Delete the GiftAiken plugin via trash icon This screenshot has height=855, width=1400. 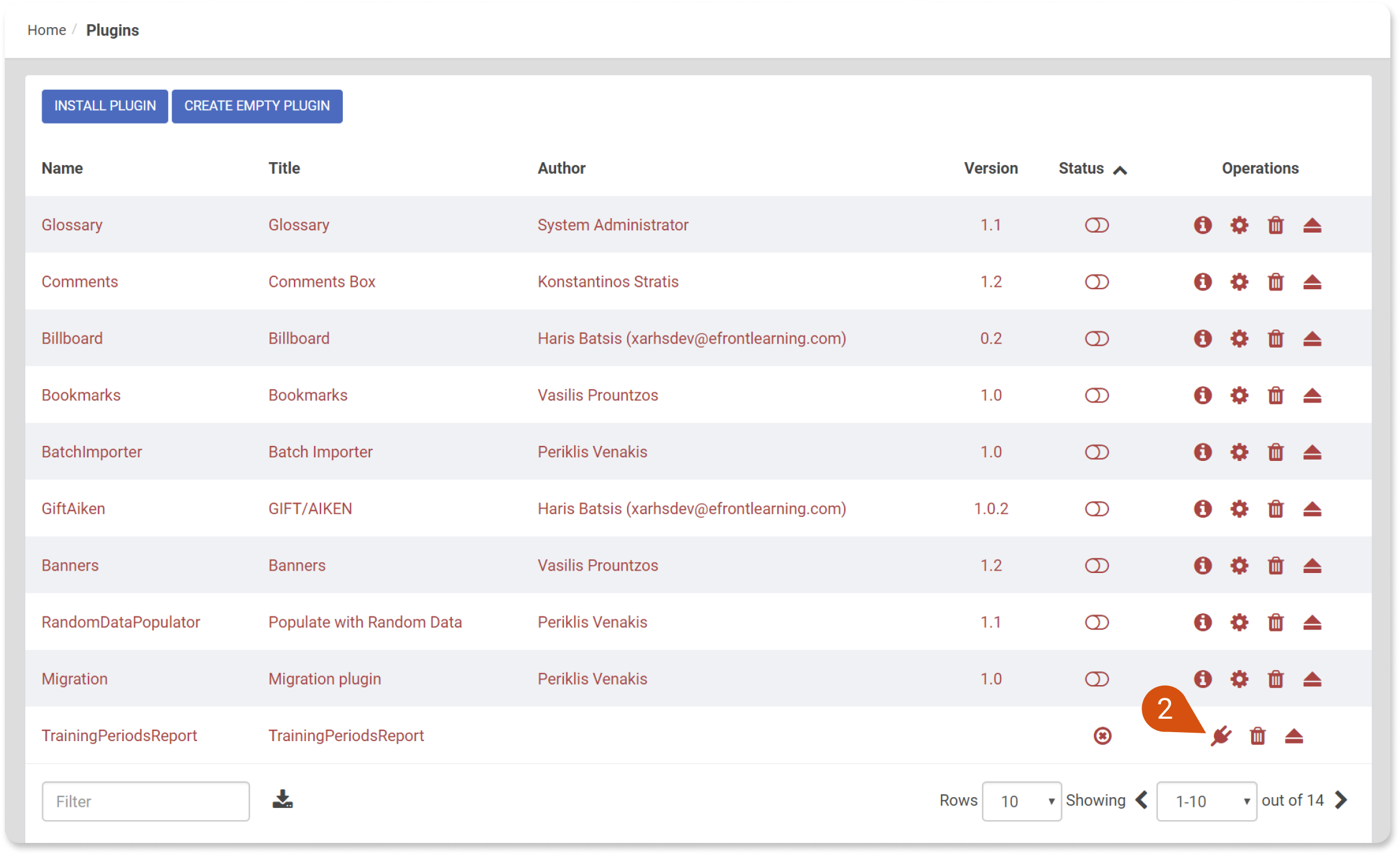pyautogui.click(x=1276, y=509)
